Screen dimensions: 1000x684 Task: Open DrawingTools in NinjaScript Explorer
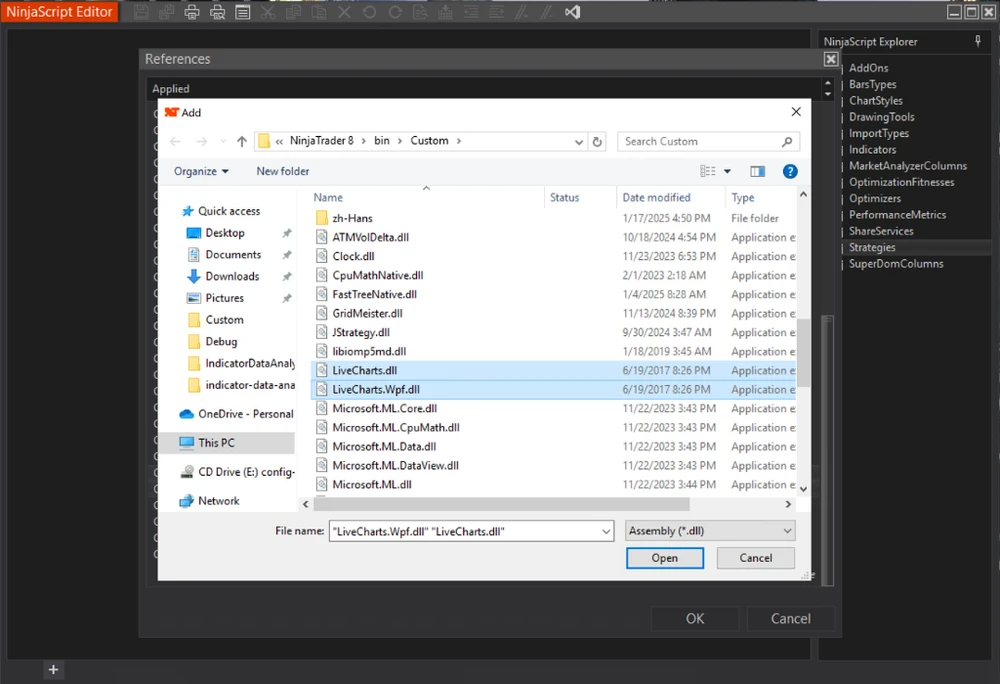coord(881,117)
